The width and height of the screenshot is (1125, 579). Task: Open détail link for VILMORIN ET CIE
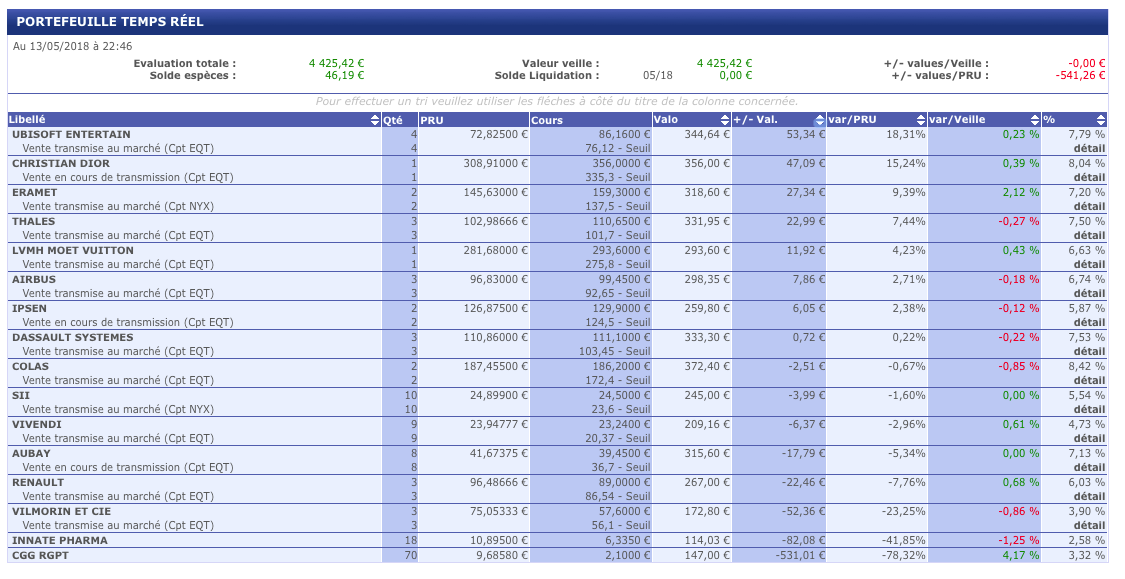1089,526
